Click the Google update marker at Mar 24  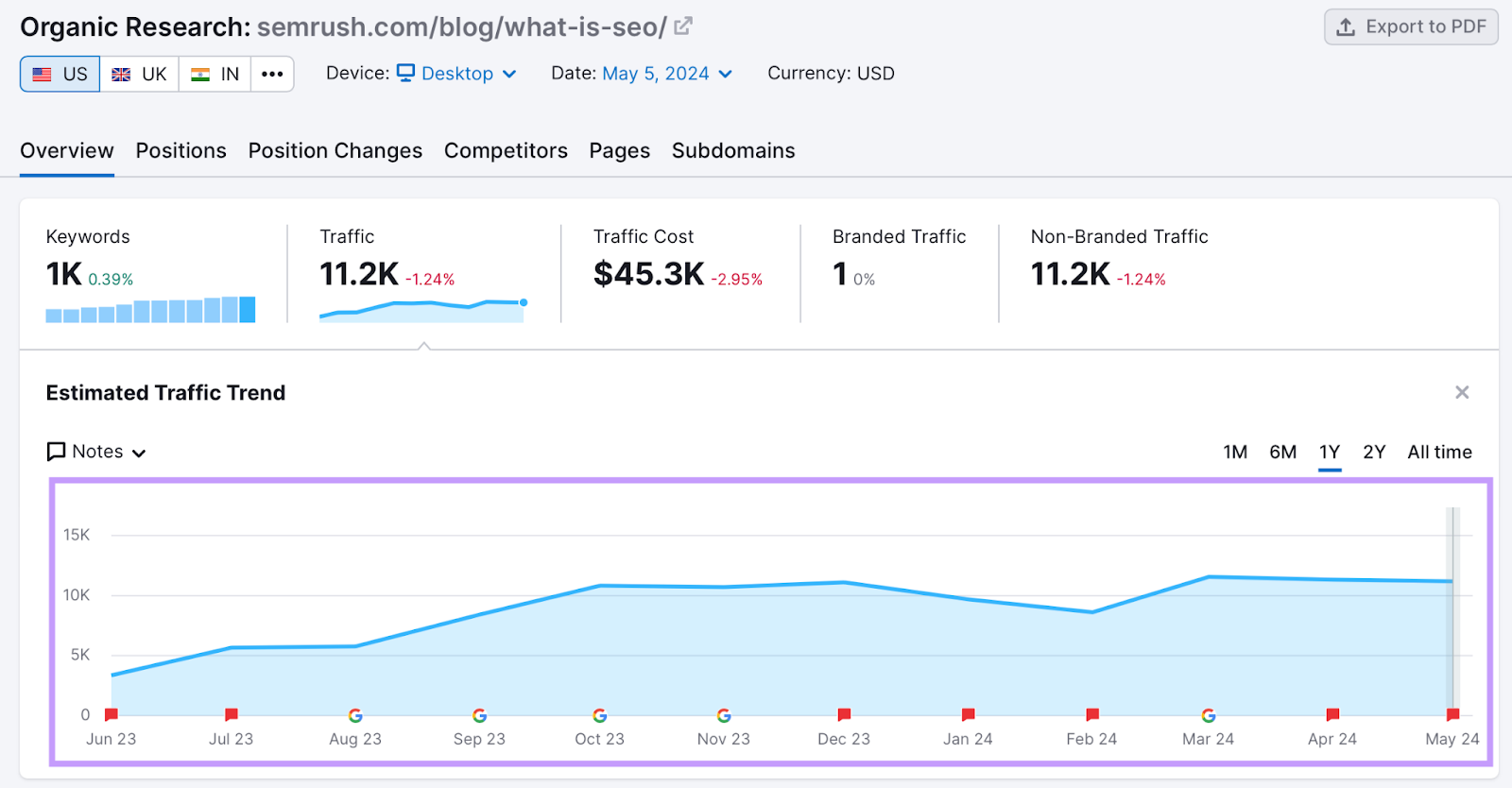coord(1208,715)
